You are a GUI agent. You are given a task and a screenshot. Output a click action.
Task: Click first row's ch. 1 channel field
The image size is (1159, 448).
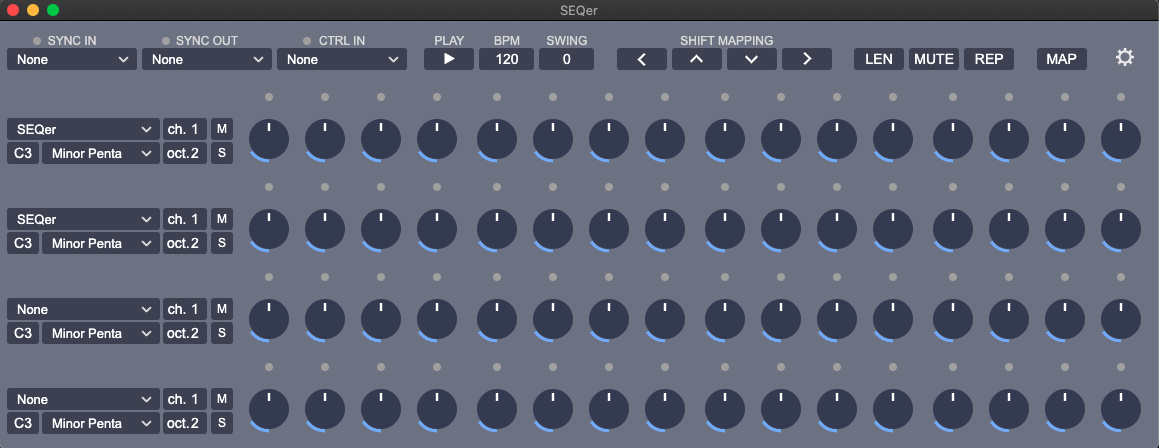pos(185,129)
